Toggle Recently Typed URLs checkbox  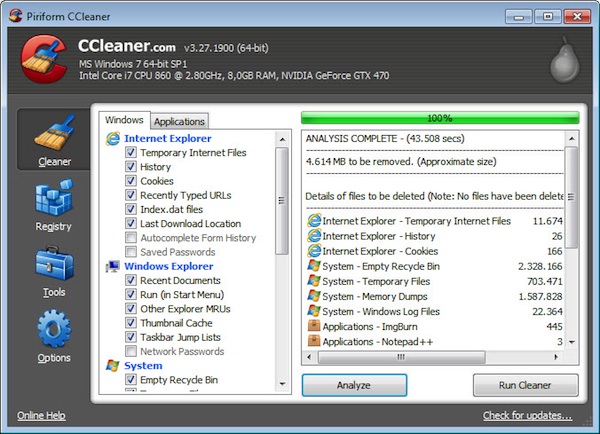coord(131,195)
